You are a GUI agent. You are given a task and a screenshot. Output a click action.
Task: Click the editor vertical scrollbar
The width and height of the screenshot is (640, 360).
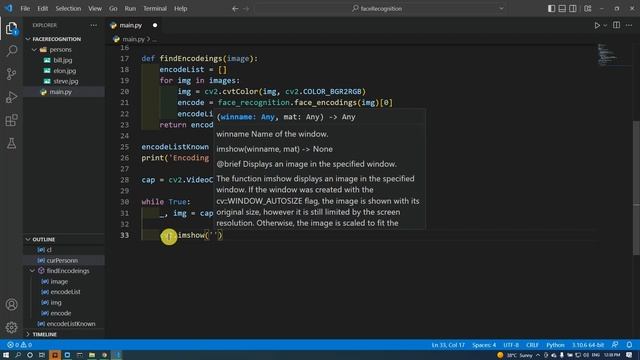pyautogui.click(x=636, y=188)
